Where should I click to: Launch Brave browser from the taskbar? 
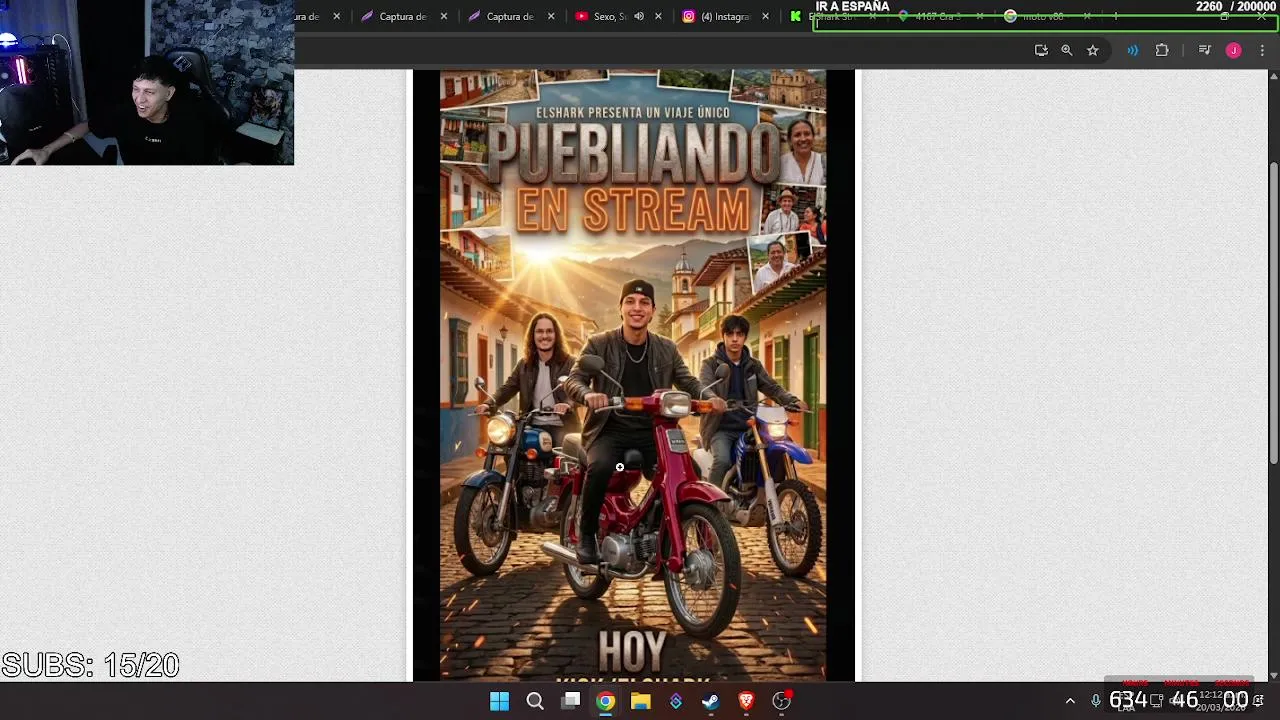pos(746,701)
